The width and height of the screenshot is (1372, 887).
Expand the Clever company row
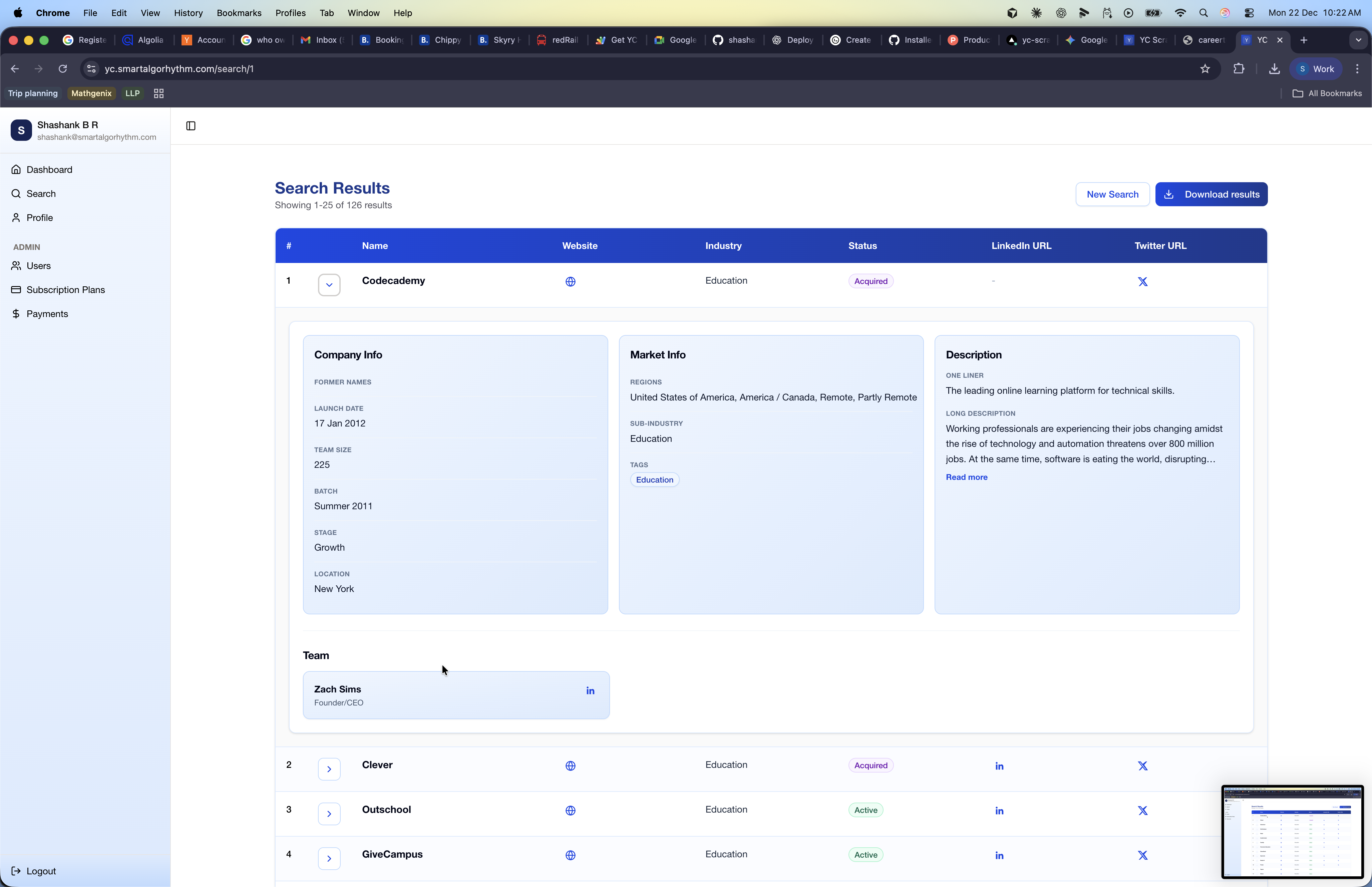point(329,768)
